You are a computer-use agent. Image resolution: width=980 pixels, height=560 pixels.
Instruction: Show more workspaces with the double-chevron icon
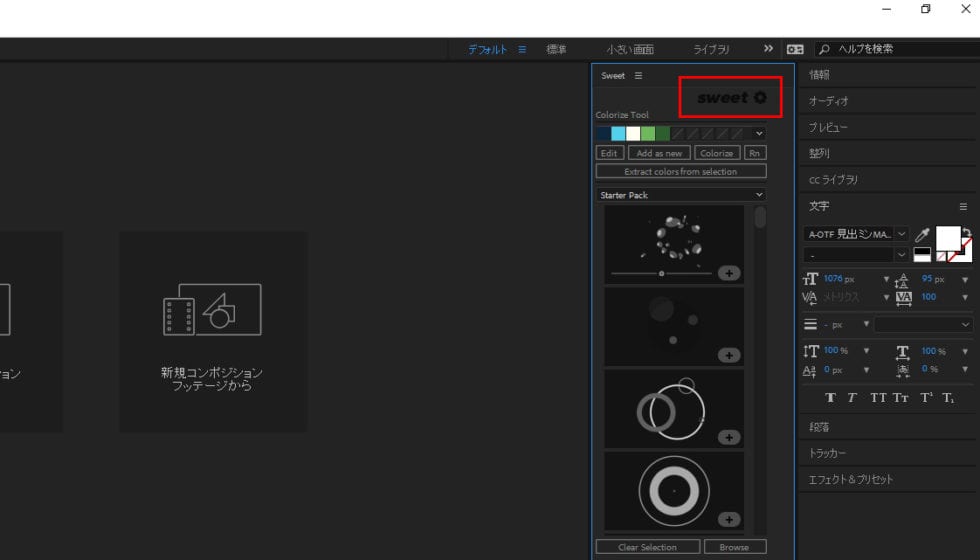768,49
